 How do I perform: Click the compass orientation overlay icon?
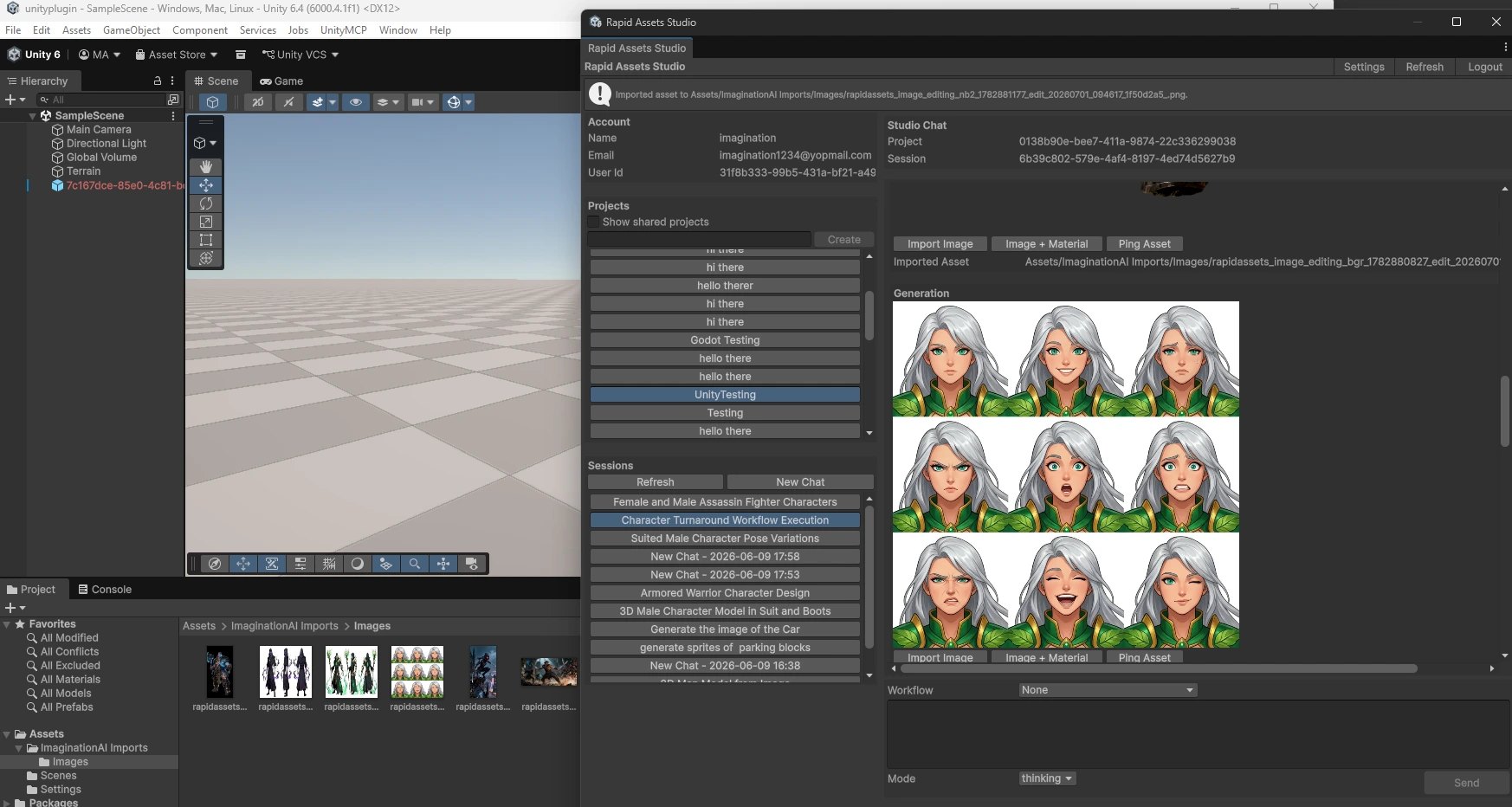click(x=215, y=564)
